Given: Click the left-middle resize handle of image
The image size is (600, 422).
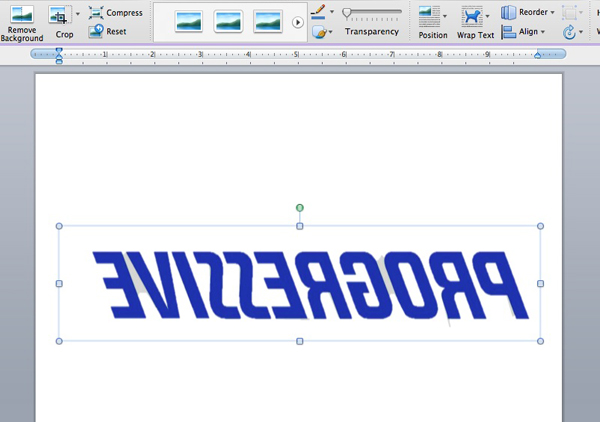Looking at the screenshot, I should [x=59, y=284].
